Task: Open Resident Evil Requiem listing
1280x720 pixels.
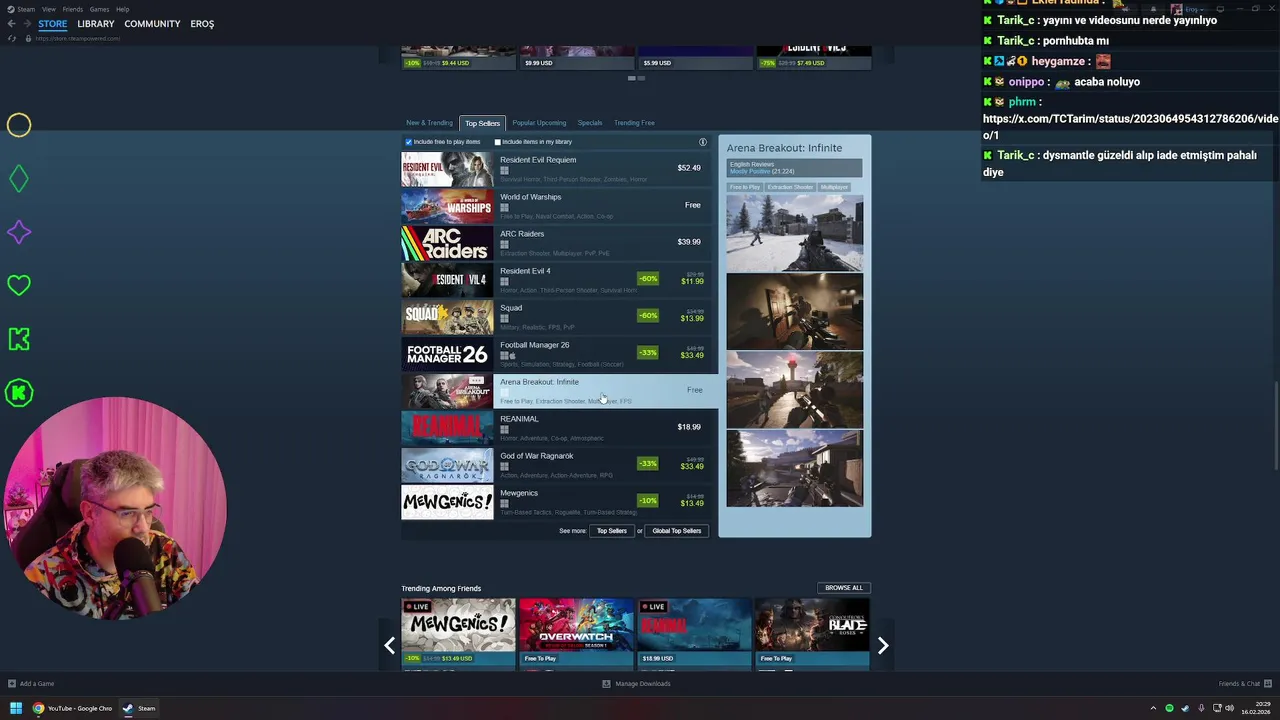Action: pos(555,168)
